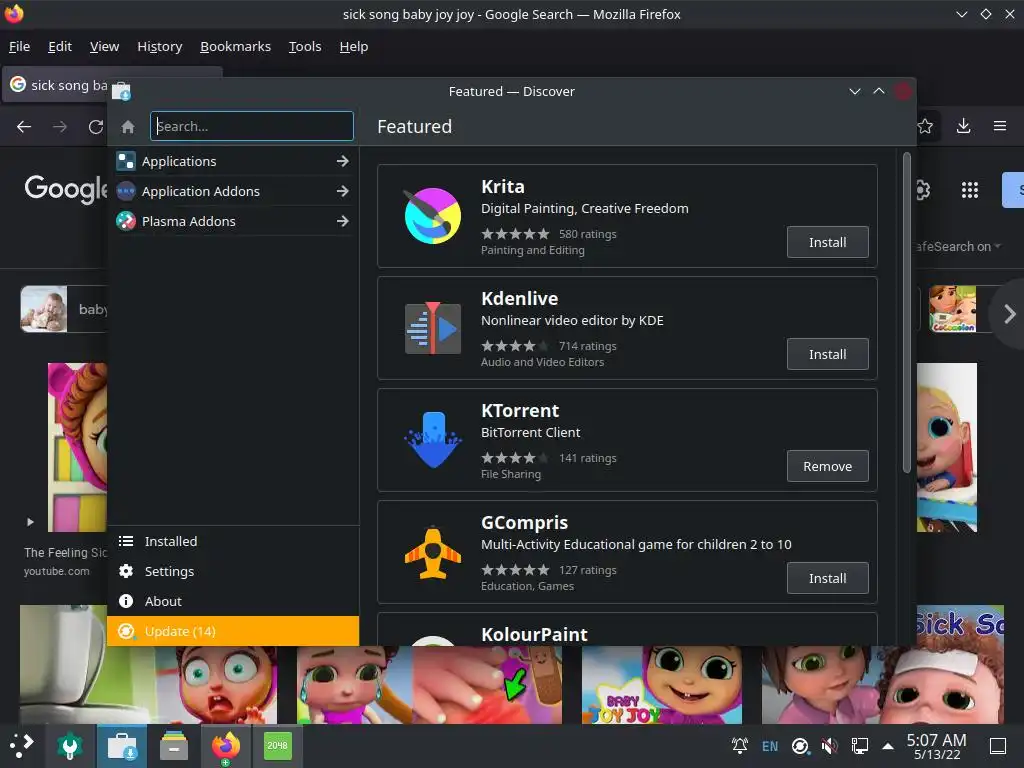Open KTorrent app icon
Viewport: 1024px width, 768px height.
point(432,440)
